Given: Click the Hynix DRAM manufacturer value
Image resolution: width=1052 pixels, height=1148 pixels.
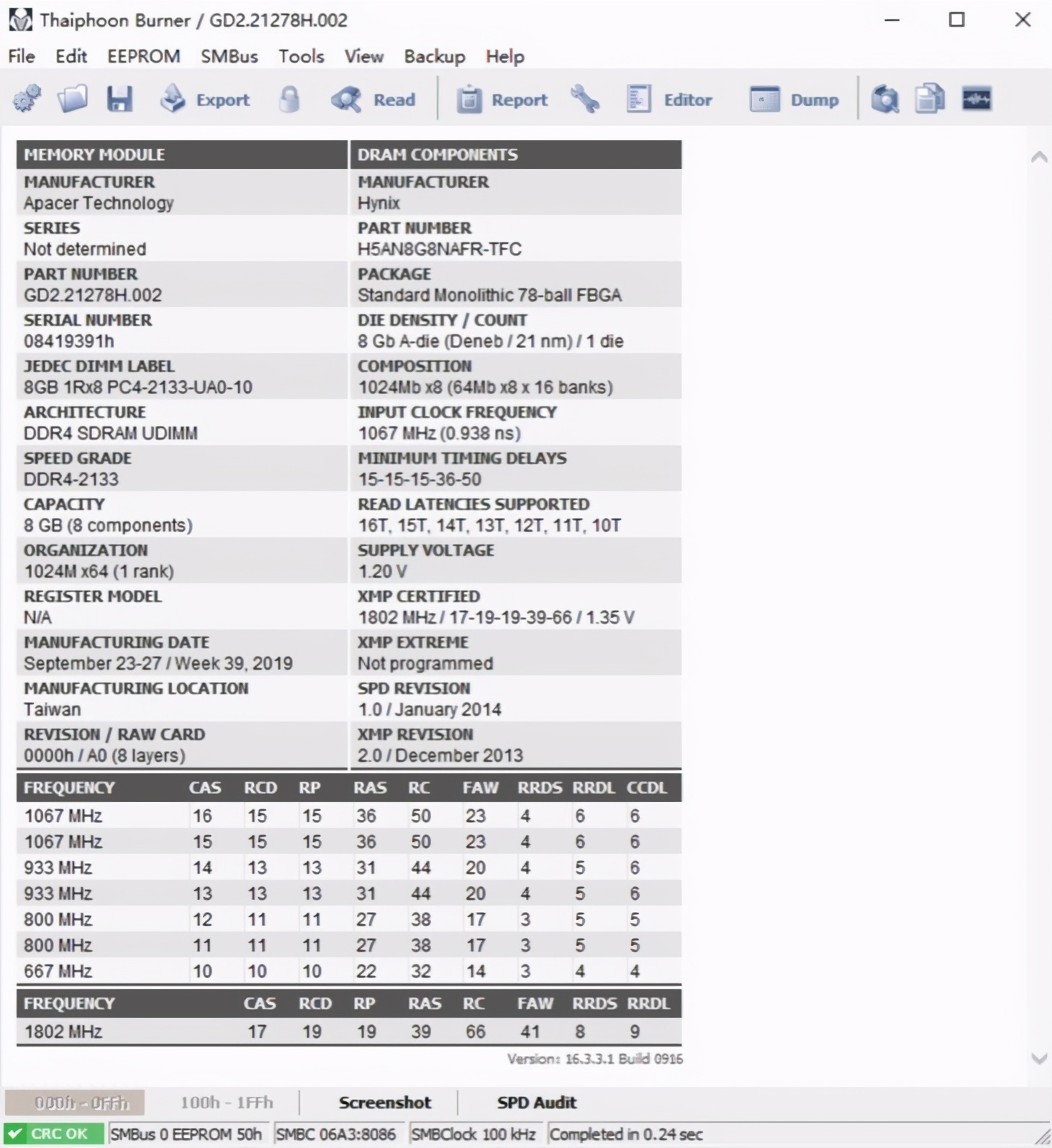Looking at the screenshot, I should click(x=378, y=203).
